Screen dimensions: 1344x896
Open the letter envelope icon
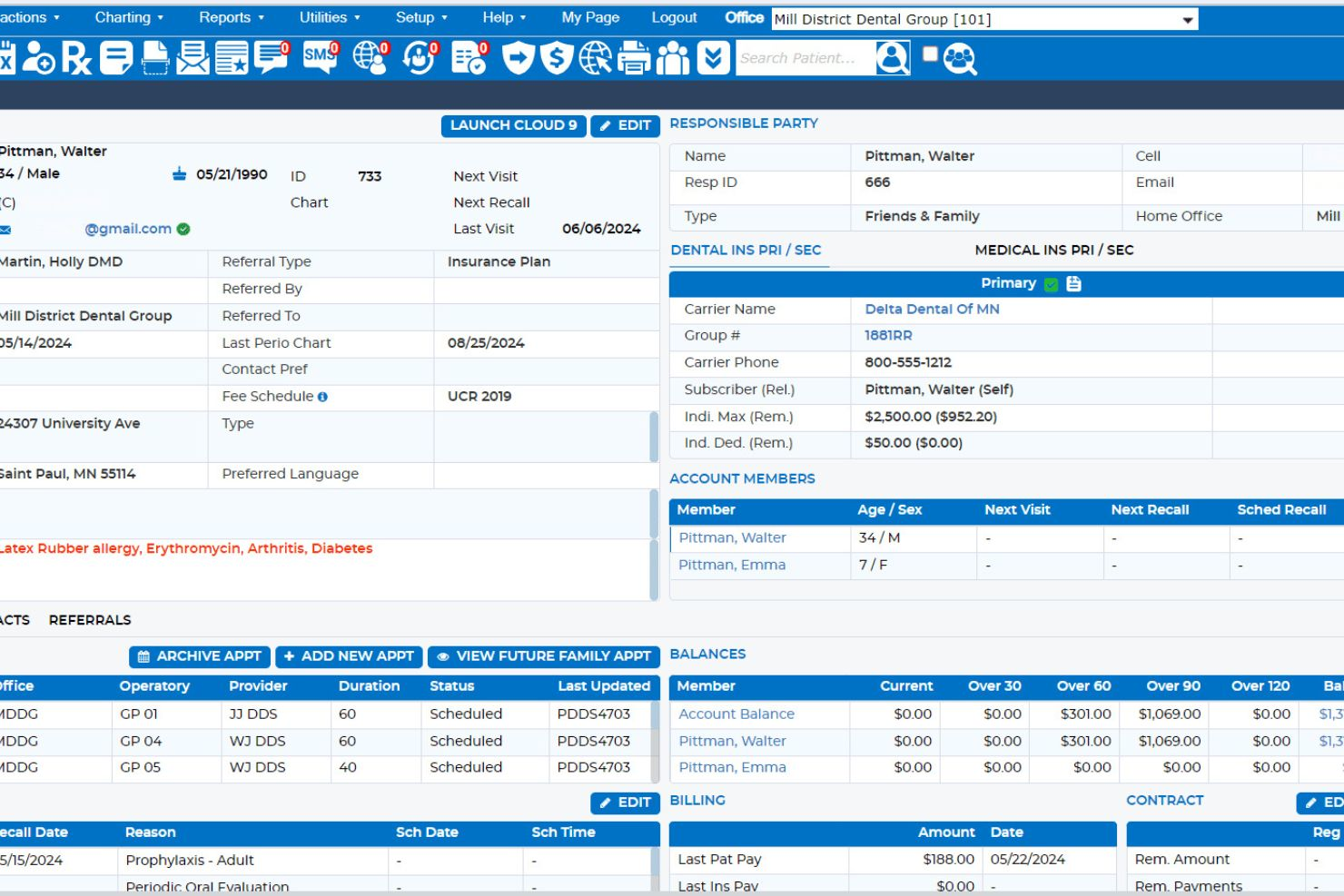coord(193,59)
